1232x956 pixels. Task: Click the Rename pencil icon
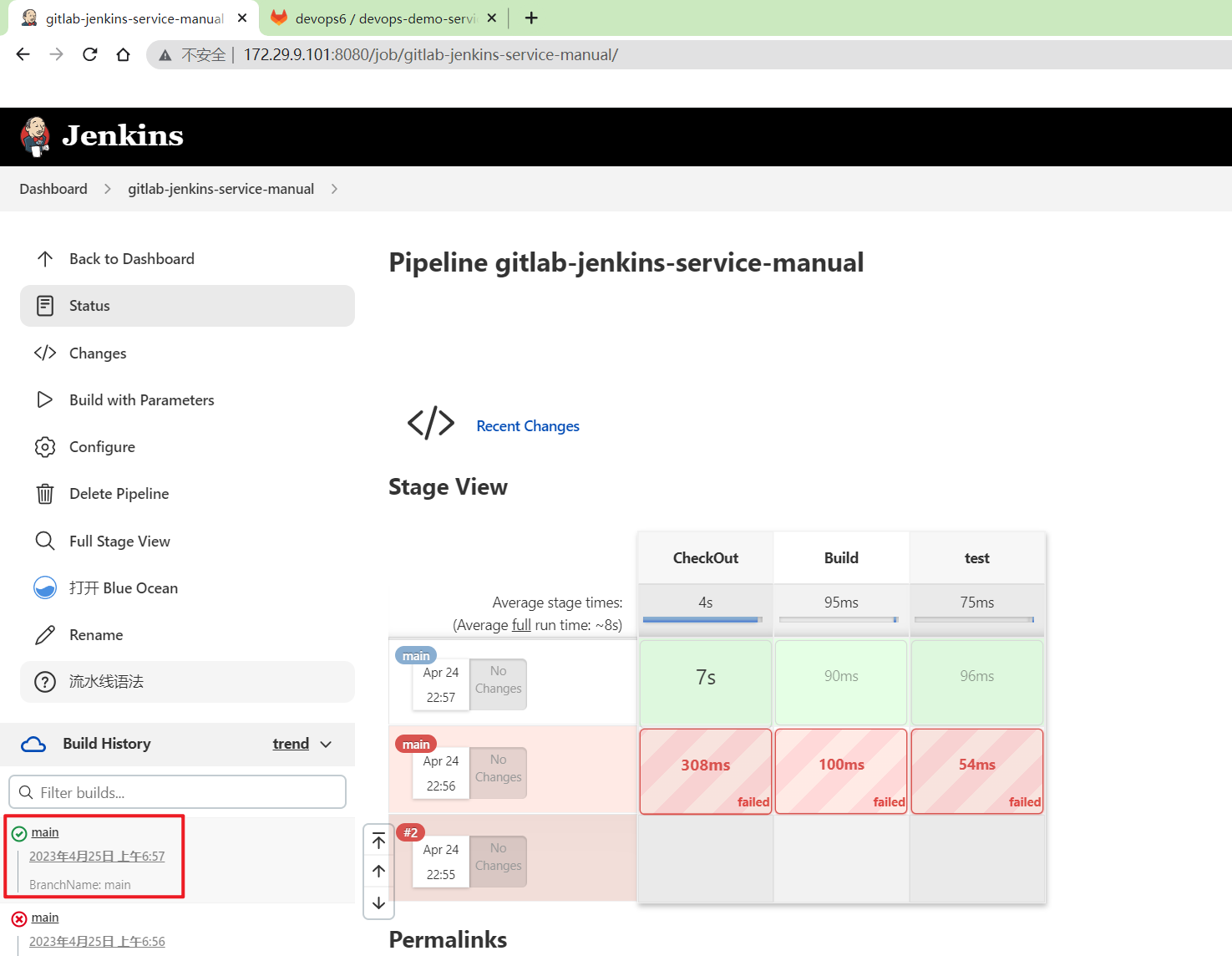tap(45, 635)
